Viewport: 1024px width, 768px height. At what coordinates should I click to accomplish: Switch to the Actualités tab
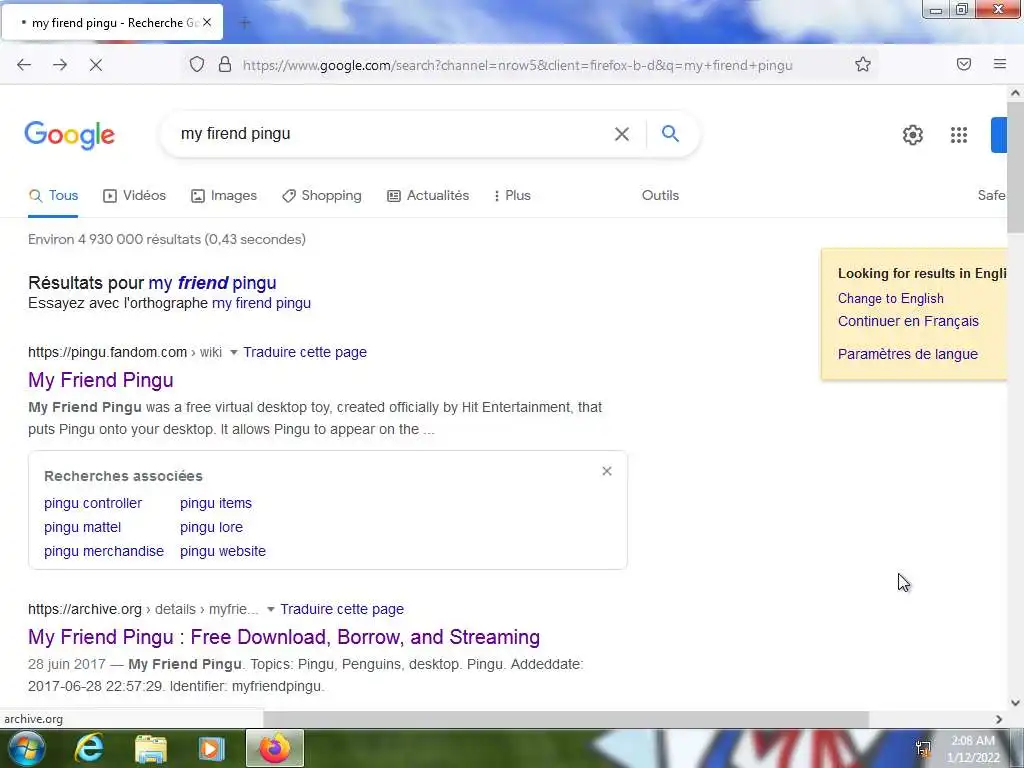(428, 195)
